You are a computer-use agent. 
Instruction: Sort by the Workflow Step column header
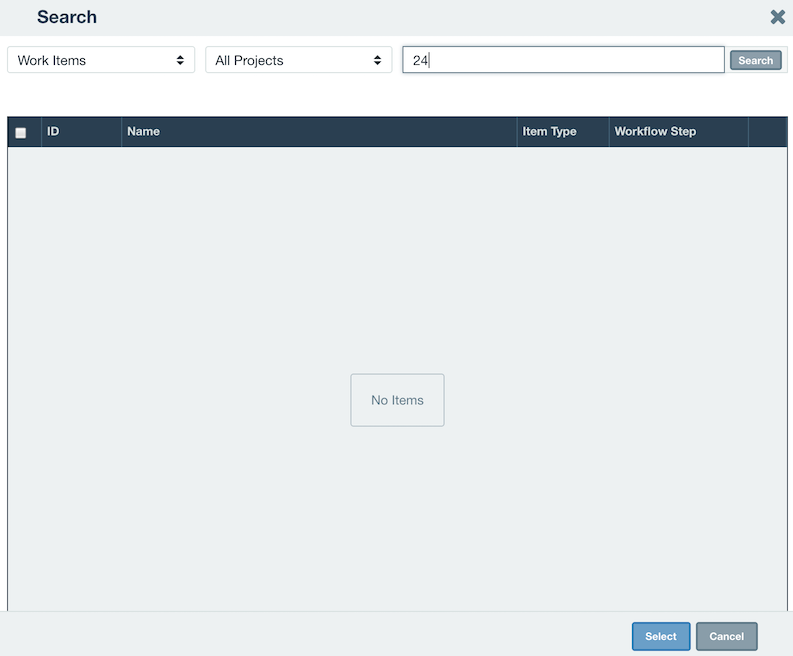pos(679,132)
